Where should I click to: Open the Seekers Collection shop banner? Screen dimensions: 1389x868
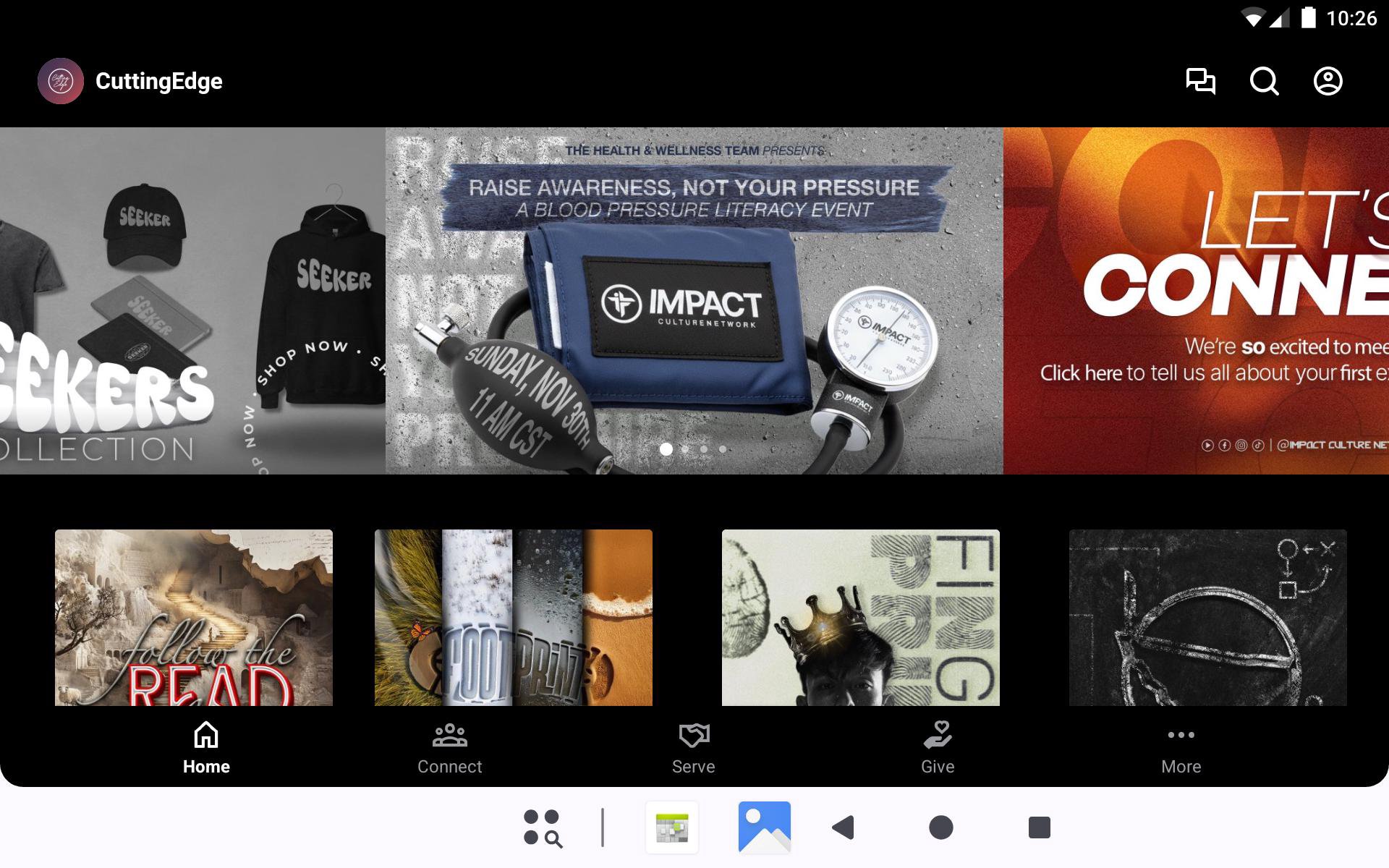pos(192,300)
